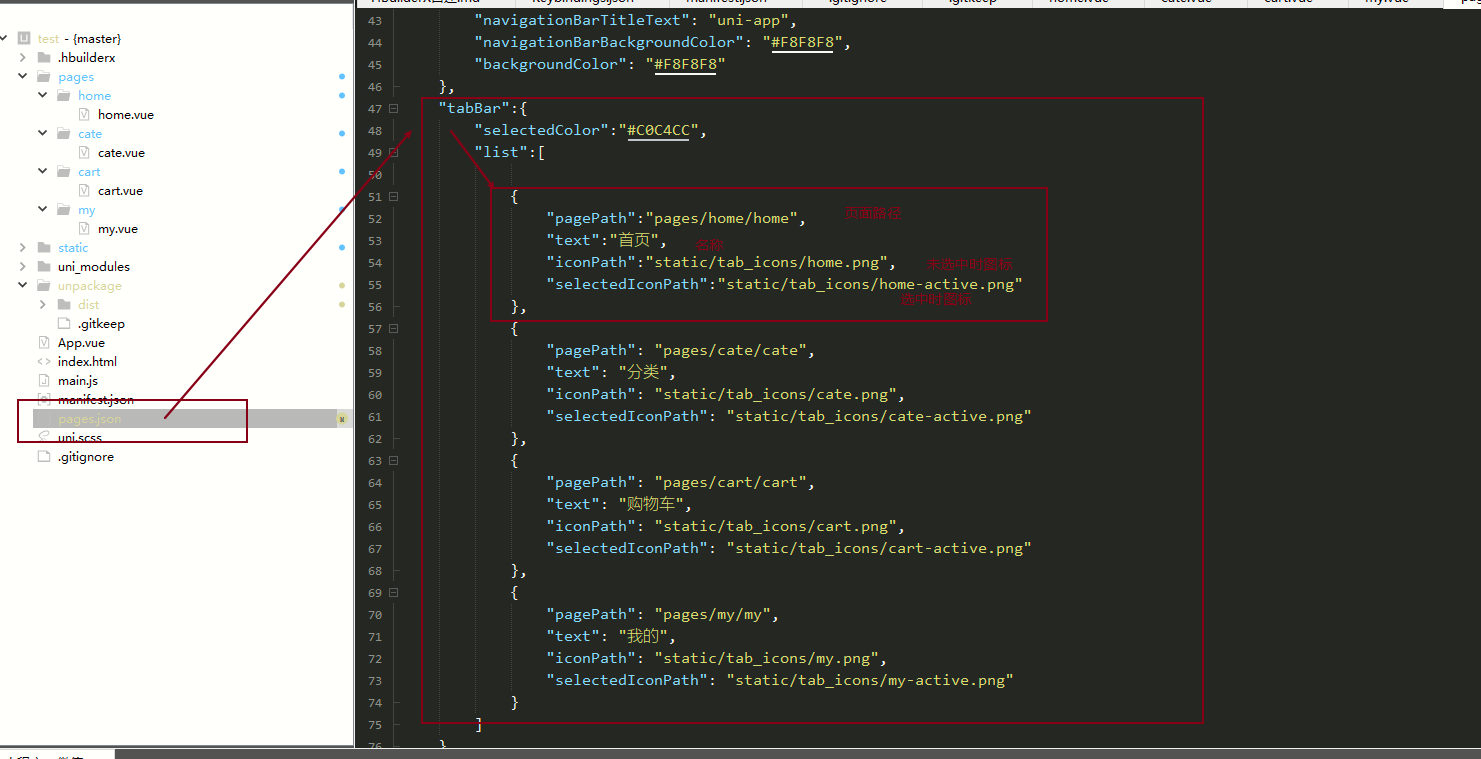
Task: Collapse the cate folder chevron
Action: pyautogui.click(x=42, y=134)
